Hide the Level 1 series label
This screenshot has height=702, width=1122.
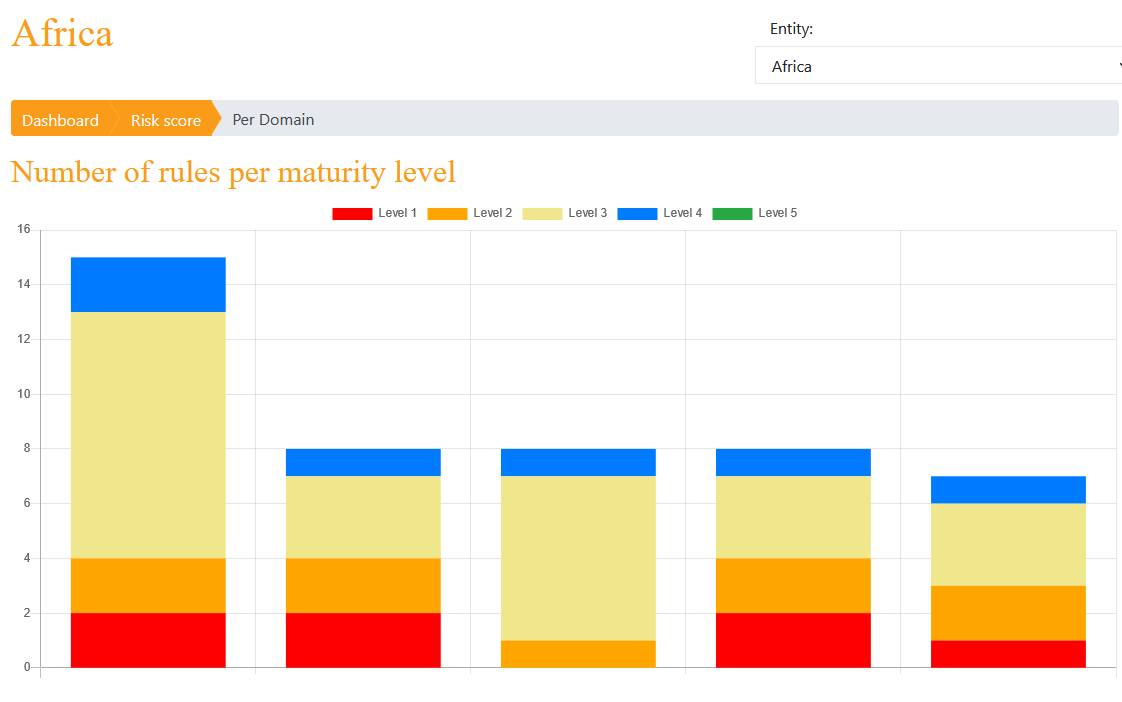tap(397, 213)
